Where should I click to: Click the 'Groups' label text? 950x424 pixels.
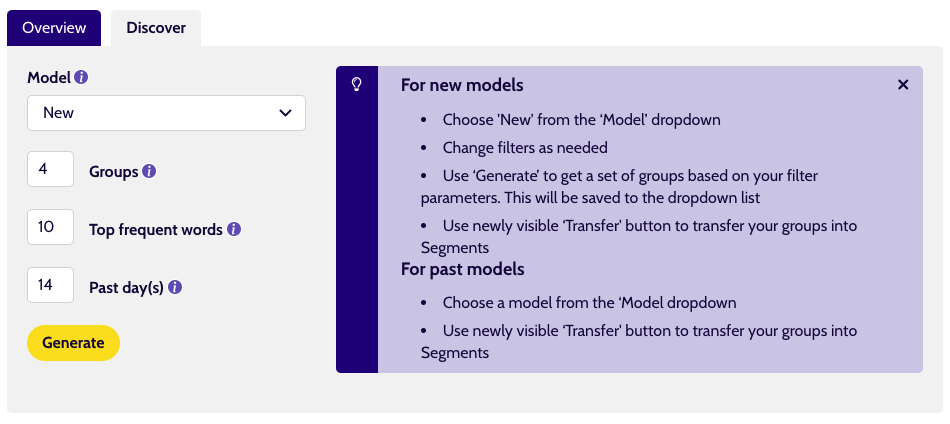click(x=114, y=172)
